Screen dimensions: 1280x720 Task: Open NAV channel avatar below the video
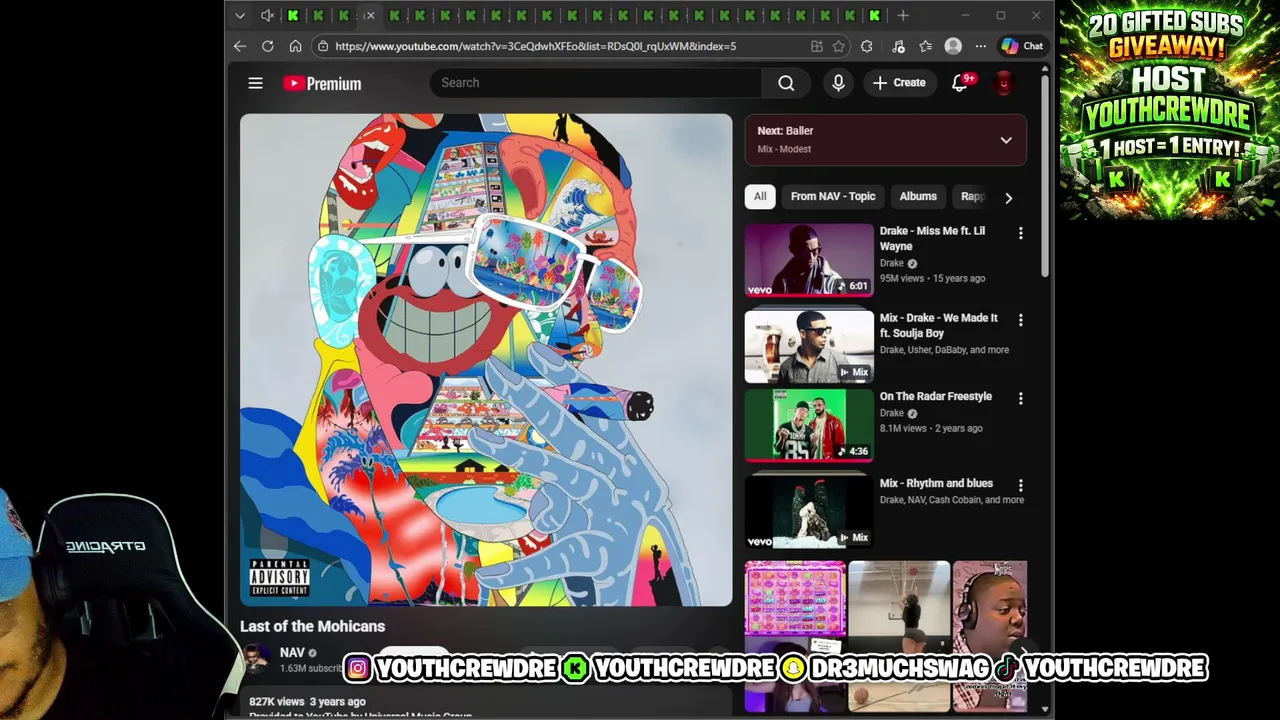point(256,658)
